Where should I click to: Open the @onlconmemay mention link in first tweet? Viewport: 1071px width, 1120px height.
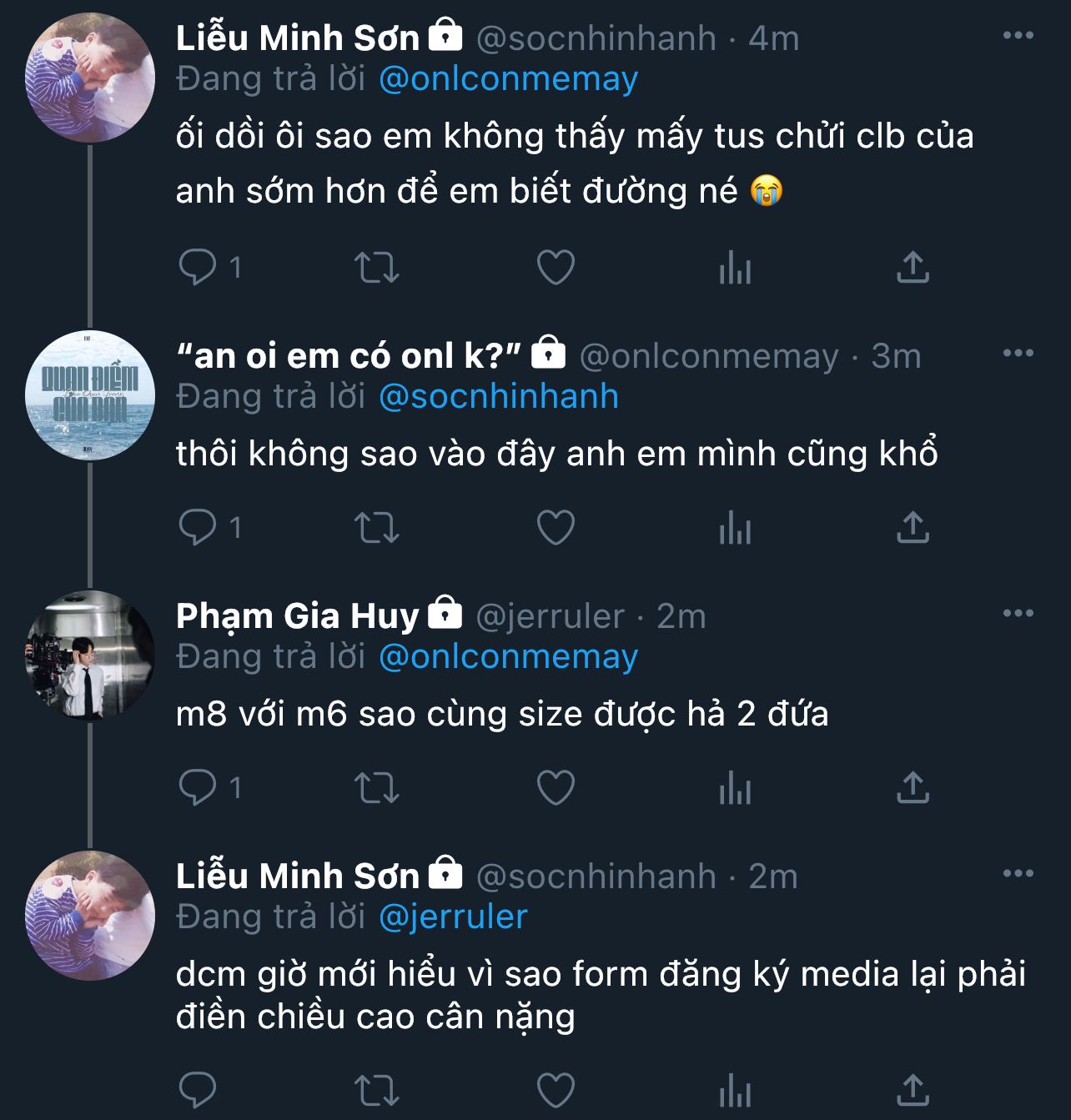tap(508, 79)
